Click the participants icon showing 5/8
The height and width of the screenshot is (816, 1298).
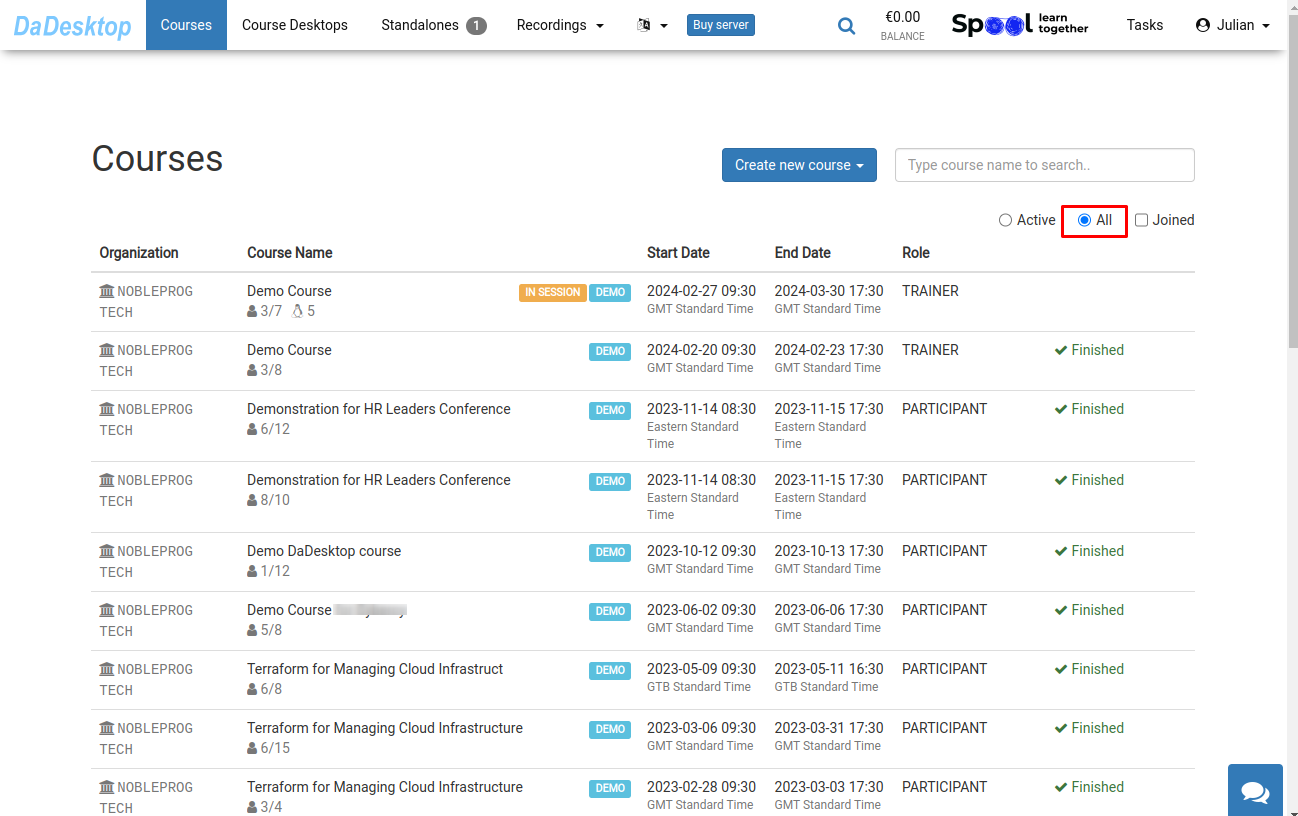pyautogui.click(x=252, y=630)
